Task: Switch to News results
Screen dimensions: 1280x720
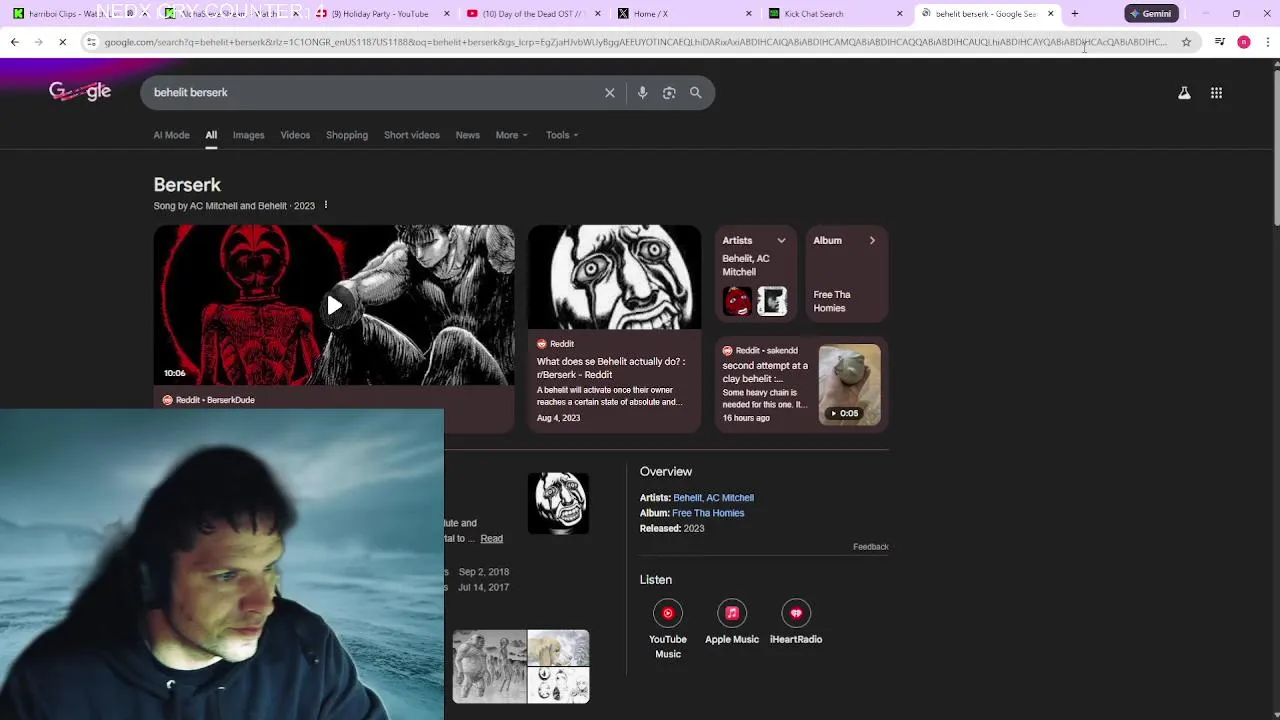Action: click(x=467, y=135)
